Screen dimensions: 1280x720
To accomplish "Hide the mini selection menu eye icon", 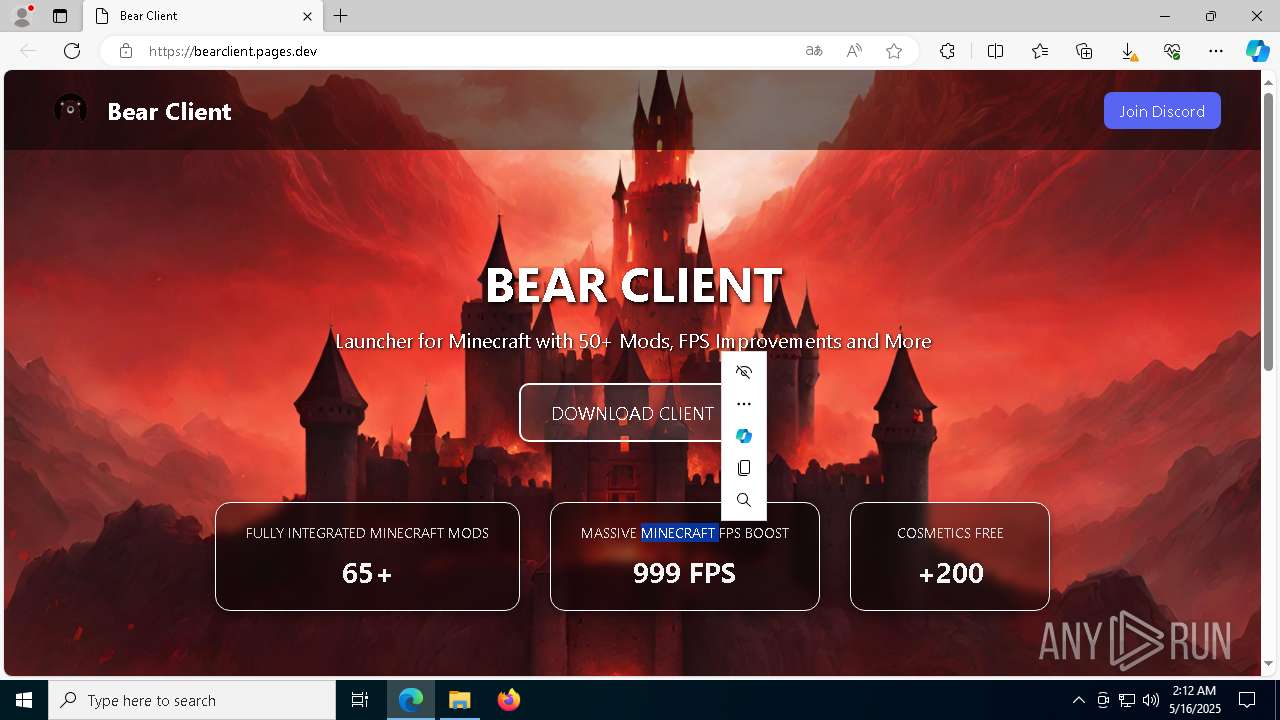I will 744,372.
